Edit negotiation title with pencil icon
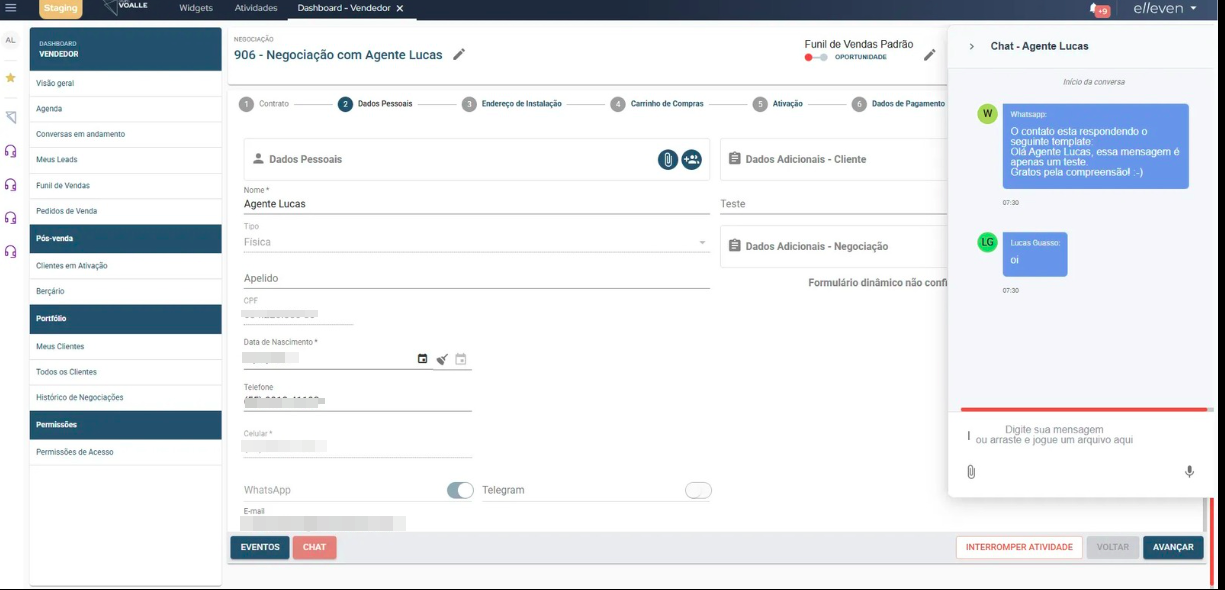This screenshot has height=590, width=1225. click(459, 55)
